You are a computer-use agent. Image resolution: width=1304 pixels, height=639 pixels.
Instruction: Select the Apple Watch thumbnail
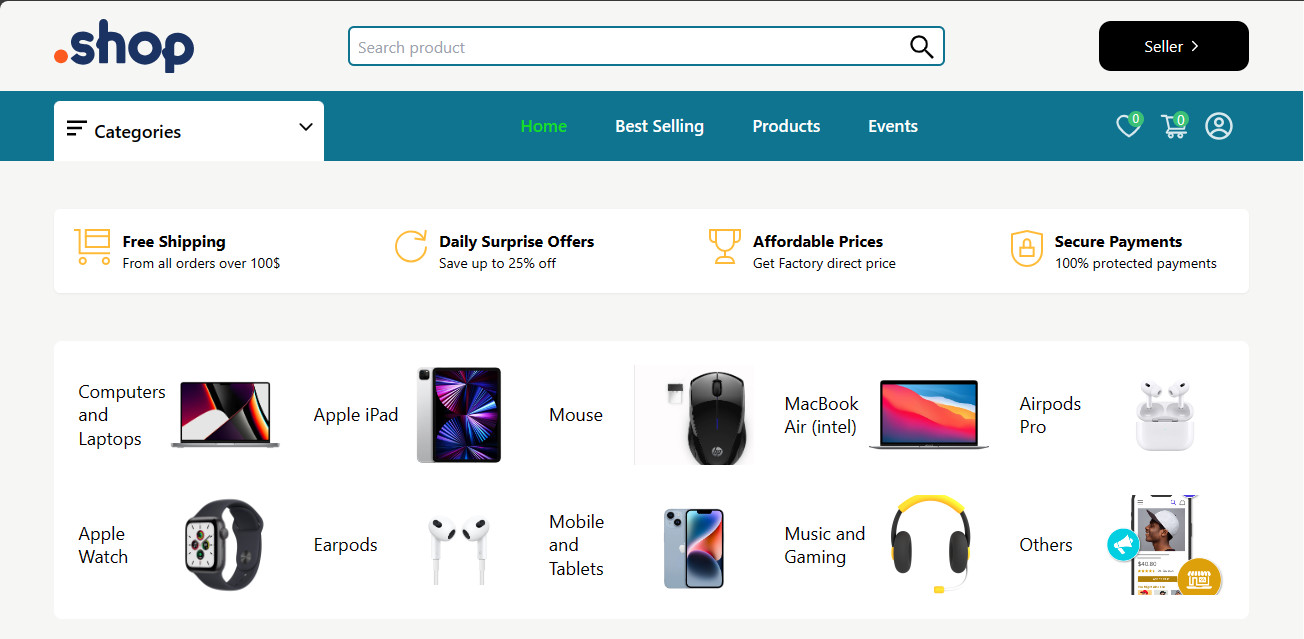tap(224, 545)
